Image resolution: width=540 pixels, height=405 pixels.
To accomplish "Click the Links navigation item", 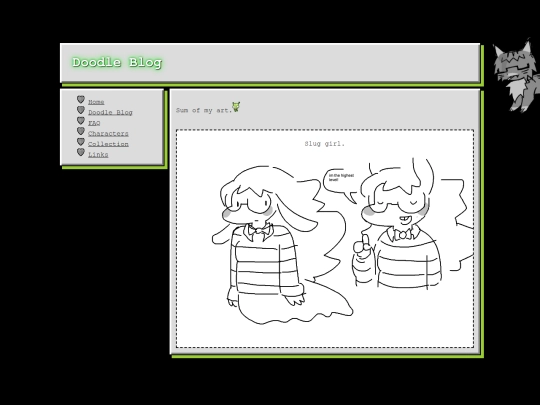I will pos(98,155).
